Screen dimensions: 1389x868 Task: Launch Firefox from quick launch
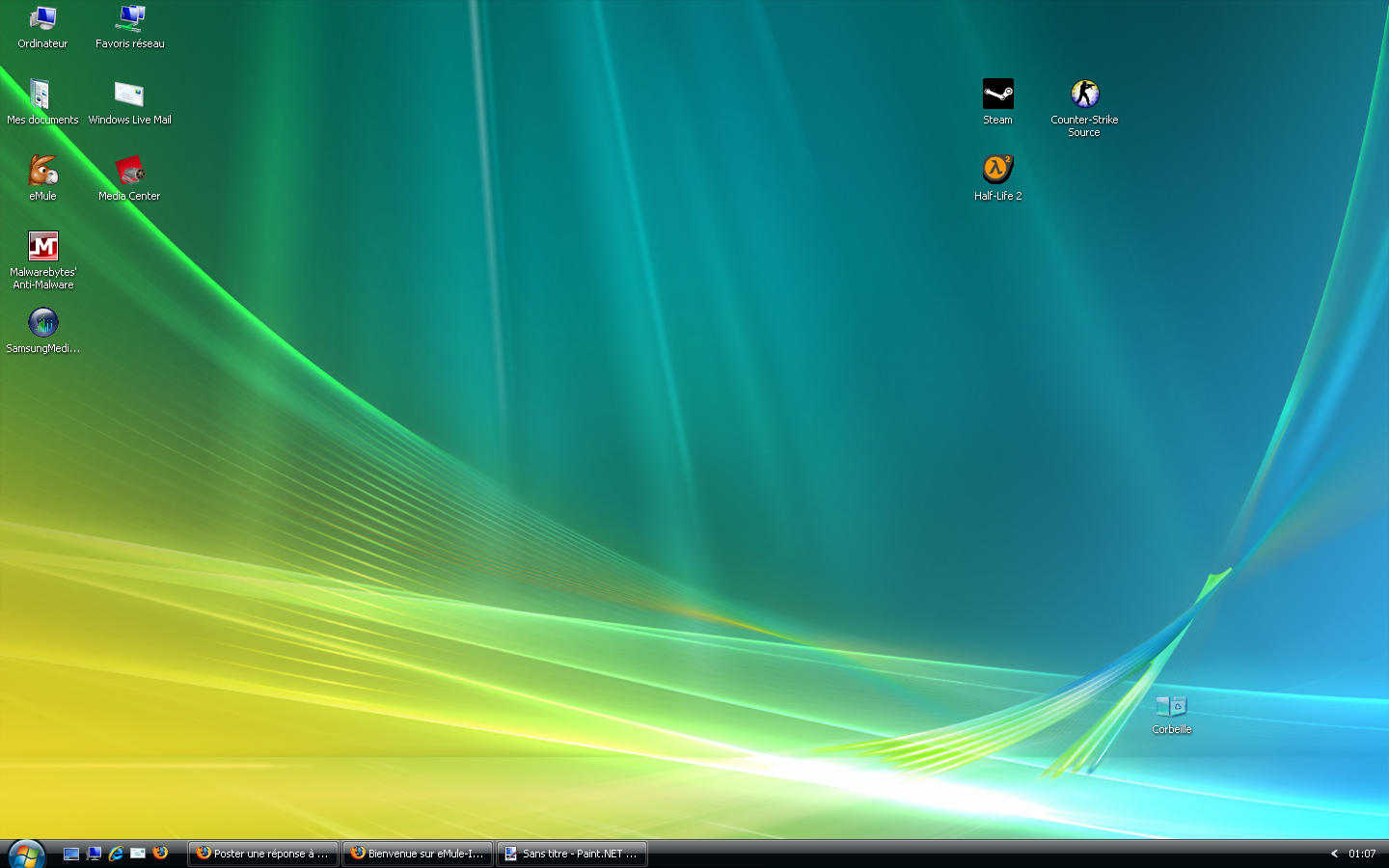pos(160,853)
